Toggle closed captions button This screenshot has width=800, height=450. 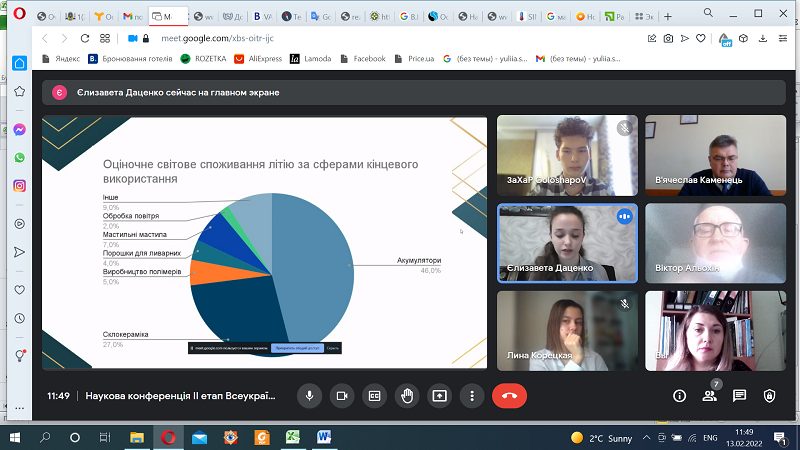tap(374, 396)
